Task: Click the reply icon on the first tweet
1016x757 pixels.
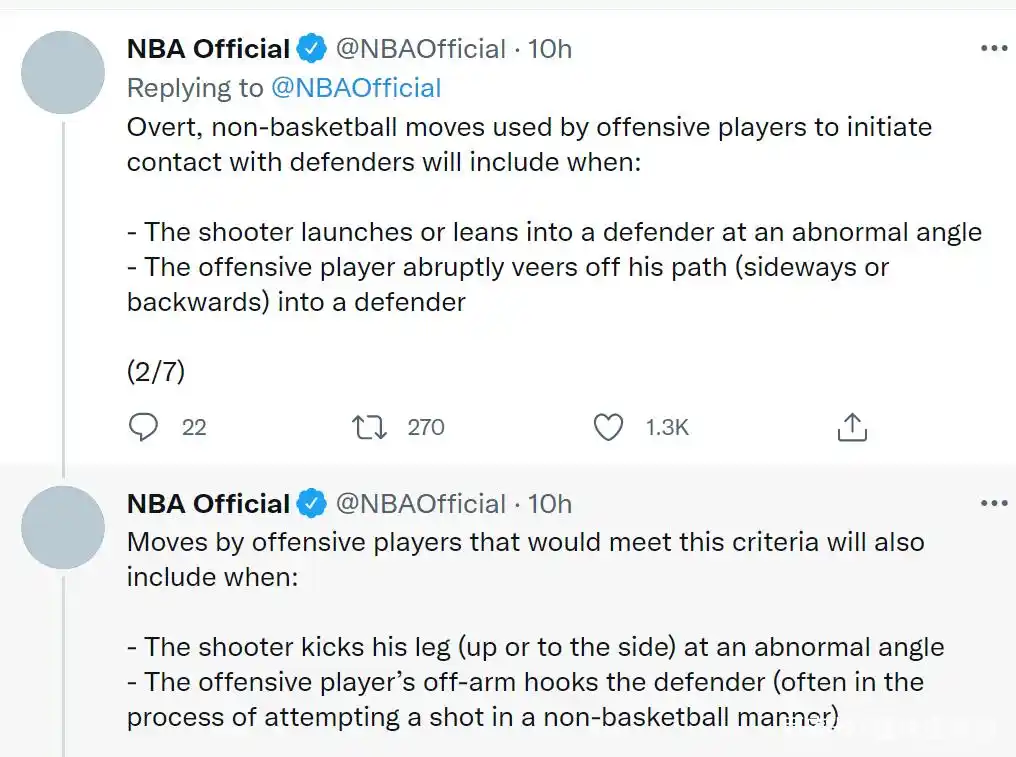Action: pos(144,428)
